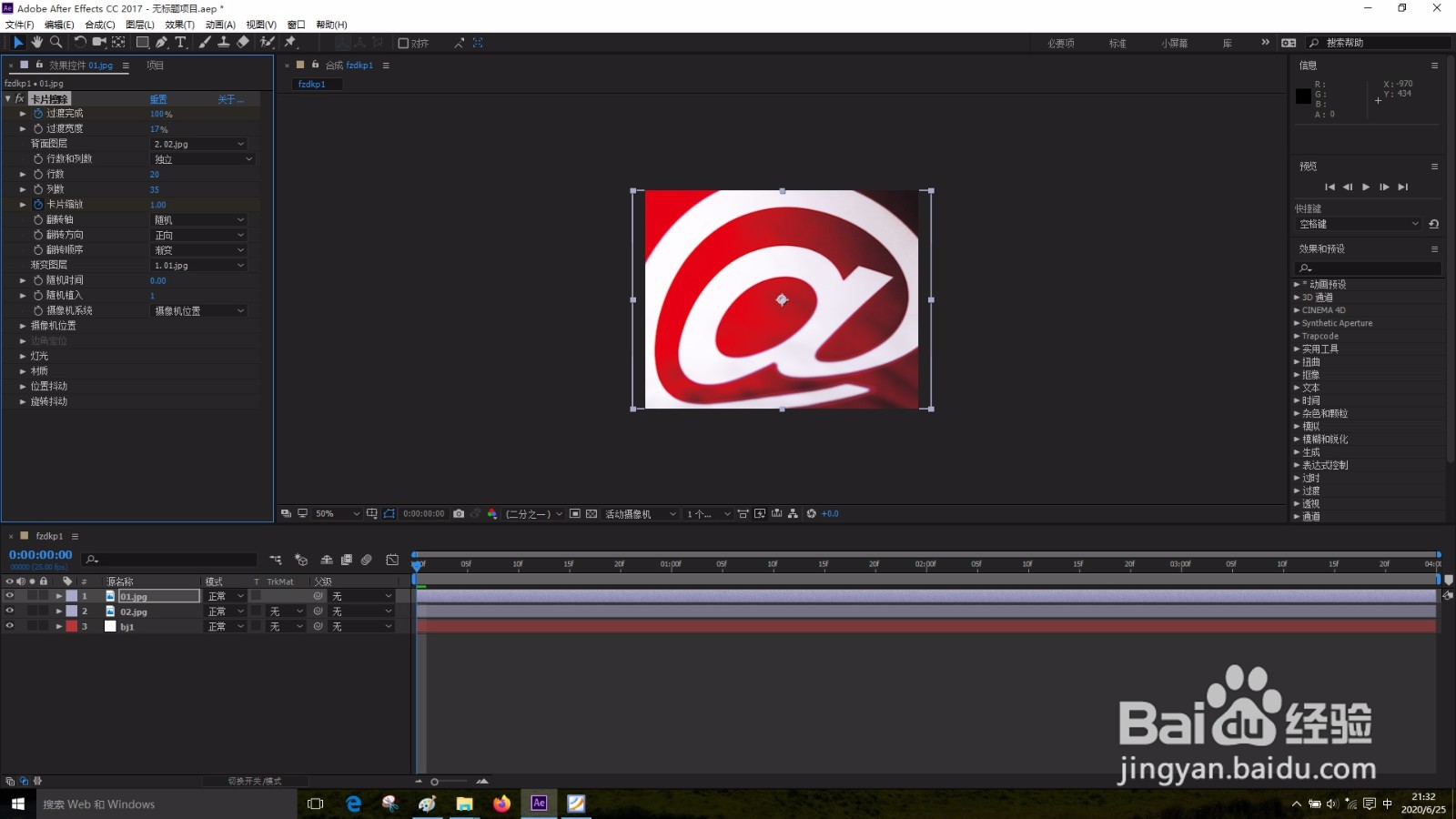Select the Zoom magnifier tool
This screenshot has width=1456, height=819.
click(x=56, y=42)
